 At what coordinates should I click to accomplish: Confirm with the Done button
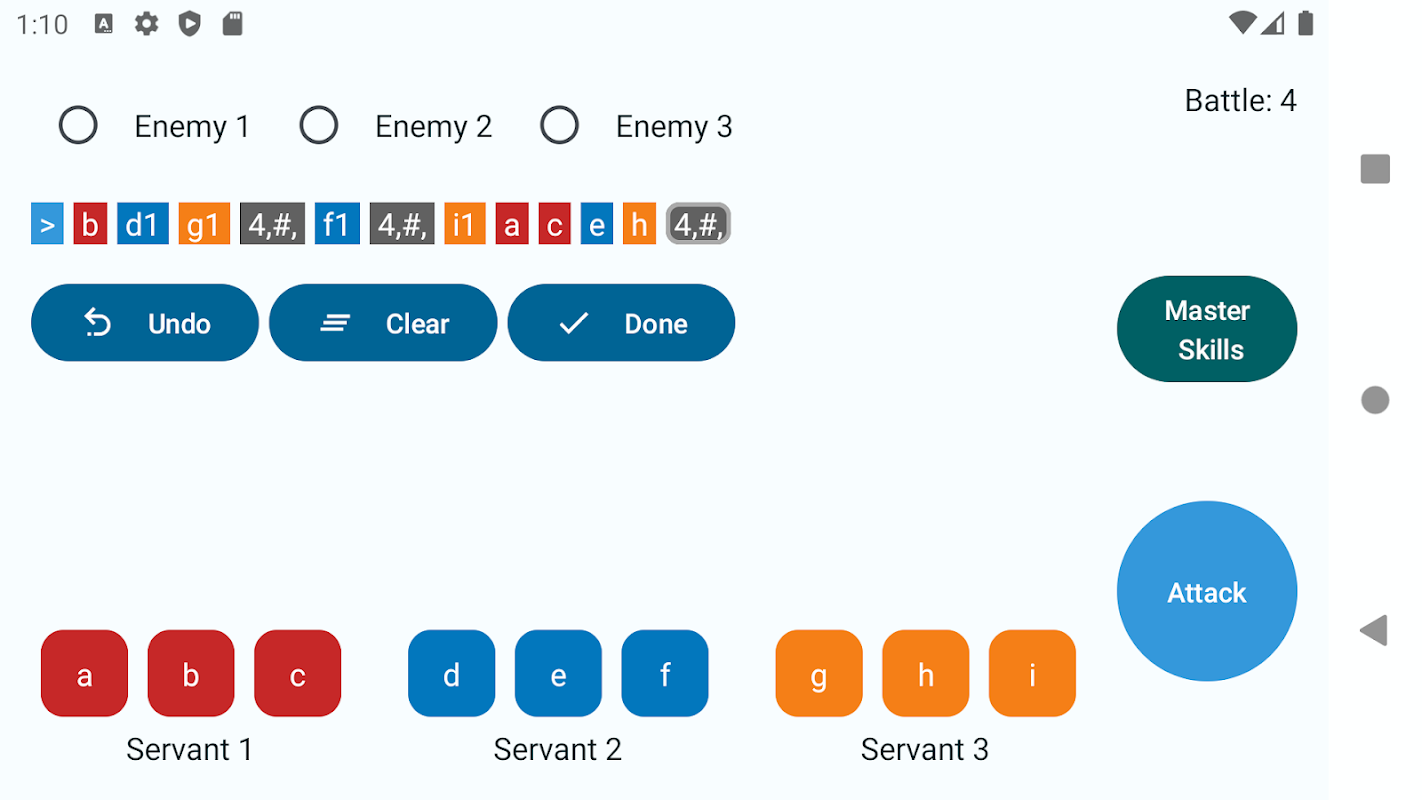tap(621, 323)
